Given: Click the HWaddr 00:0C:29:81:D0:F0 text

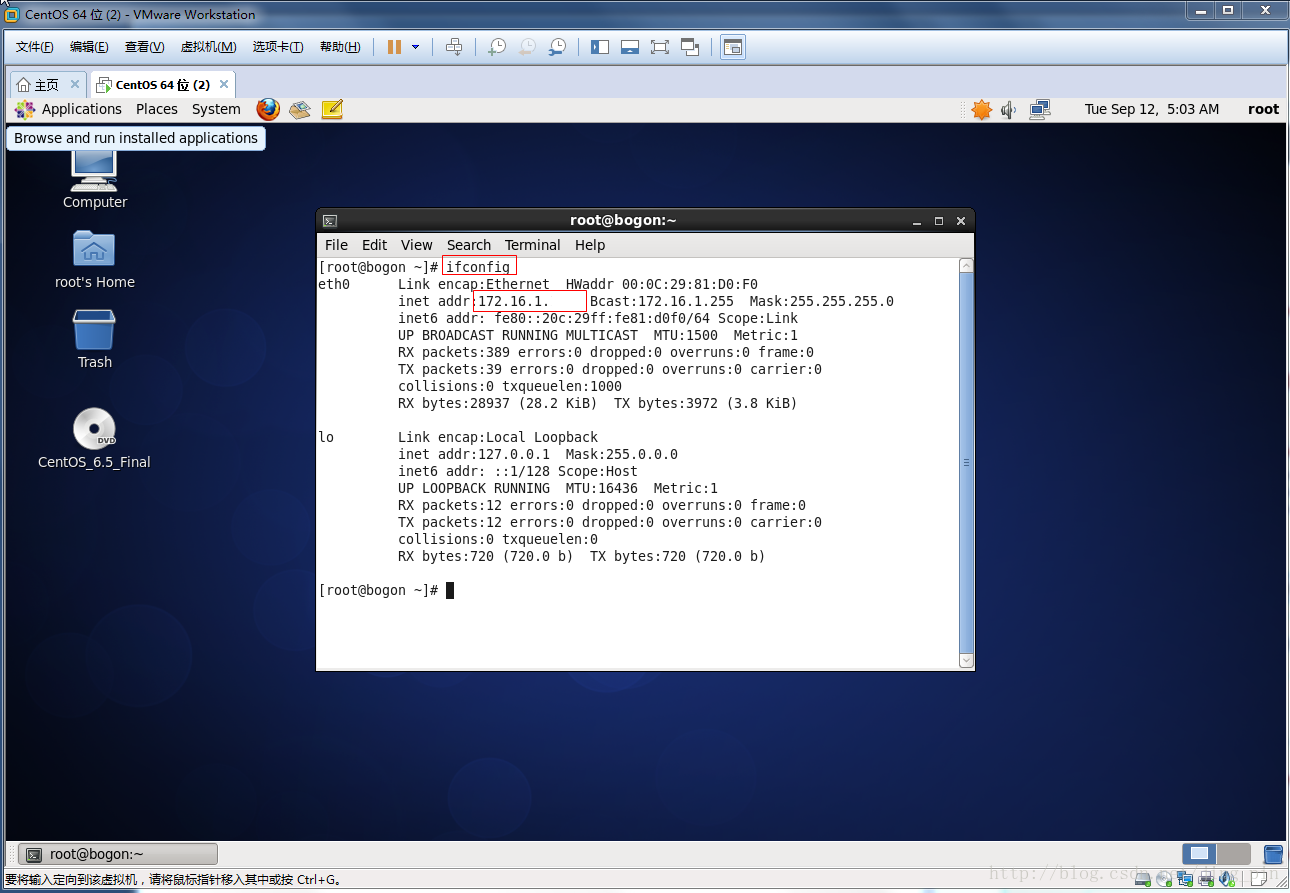Looking at the screenshot, I should [x=662, y=284].
